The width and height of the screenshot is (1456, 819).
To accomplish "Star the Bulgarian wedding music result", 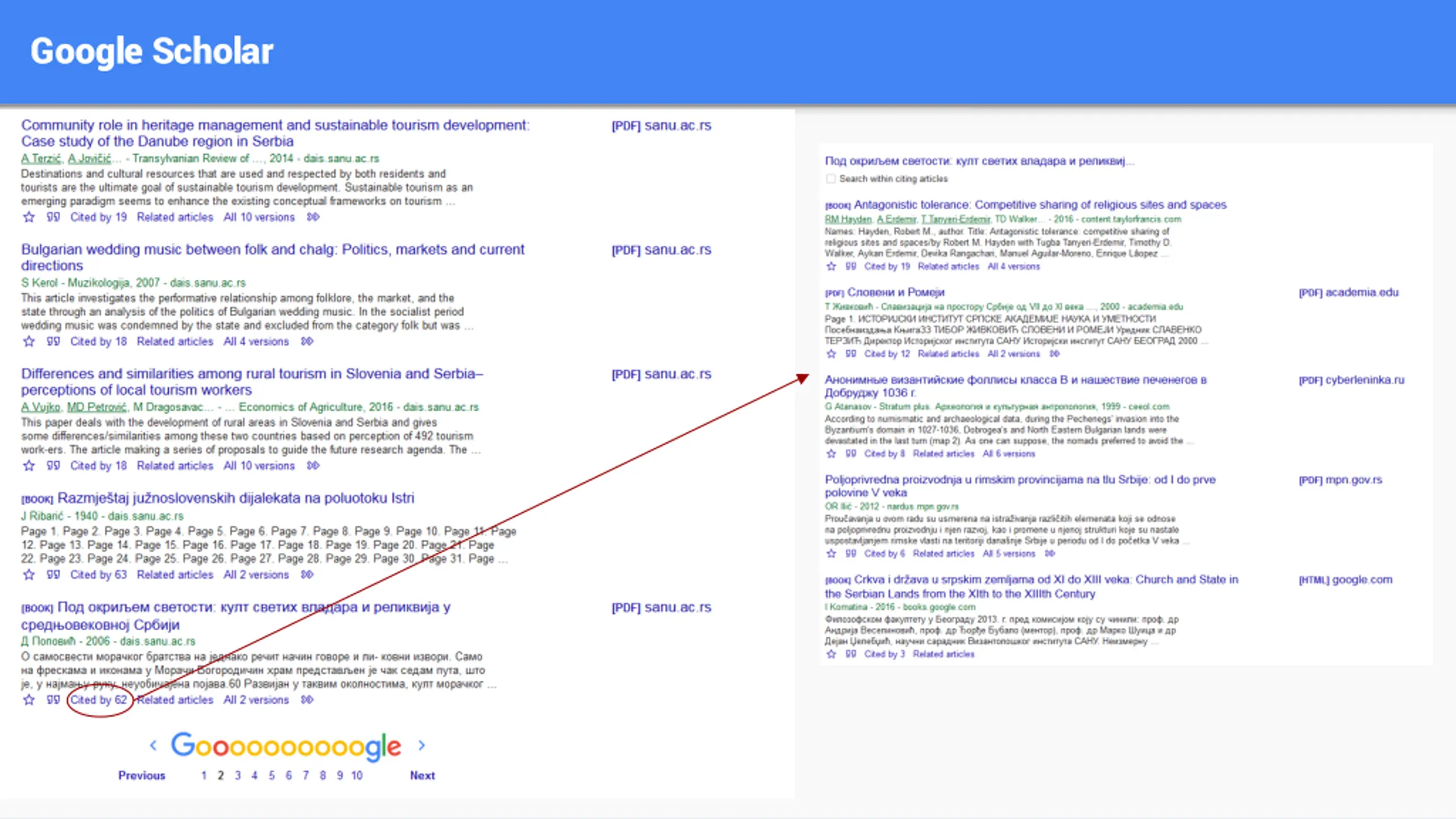I will [28, 341].
